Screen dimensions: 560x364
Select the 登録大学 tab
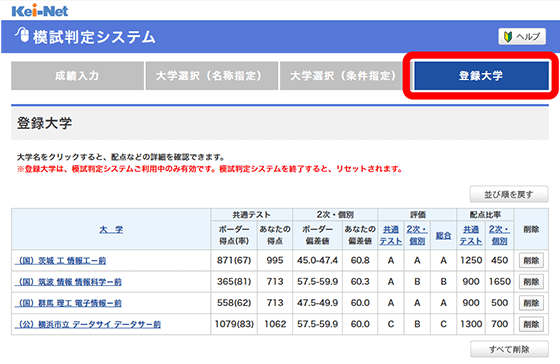tap(481, 76)
